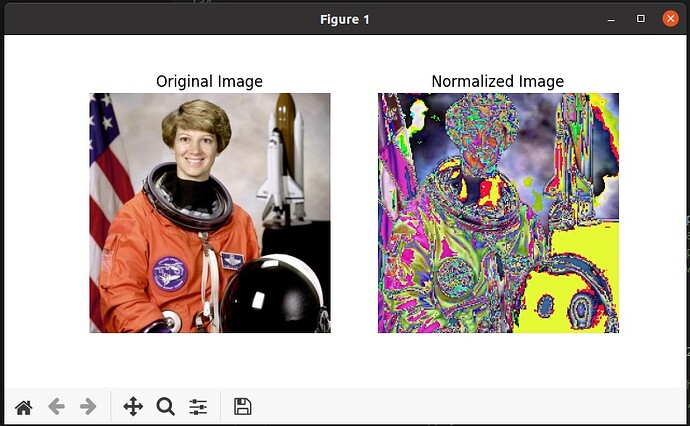The height and width of the screenshot is (426, 690).
Task: Maximize the Figure 1 window
Action: click(x=640, y=19)
